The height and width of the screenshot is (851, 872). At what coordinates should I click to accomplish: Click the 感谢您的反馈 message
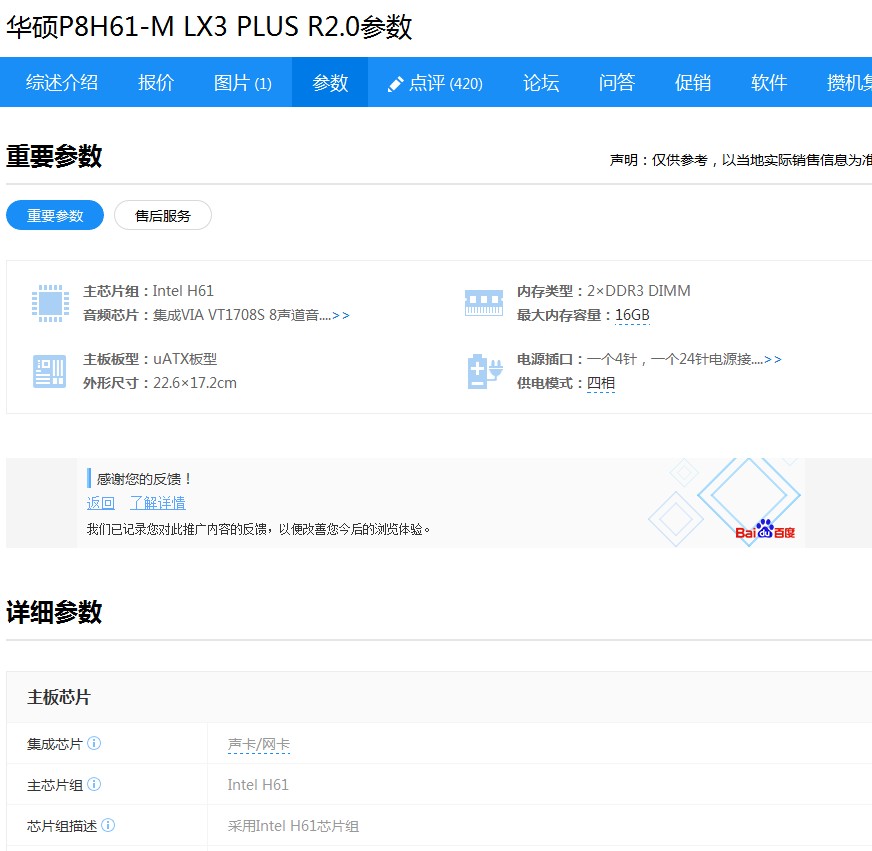click(143, 478)
